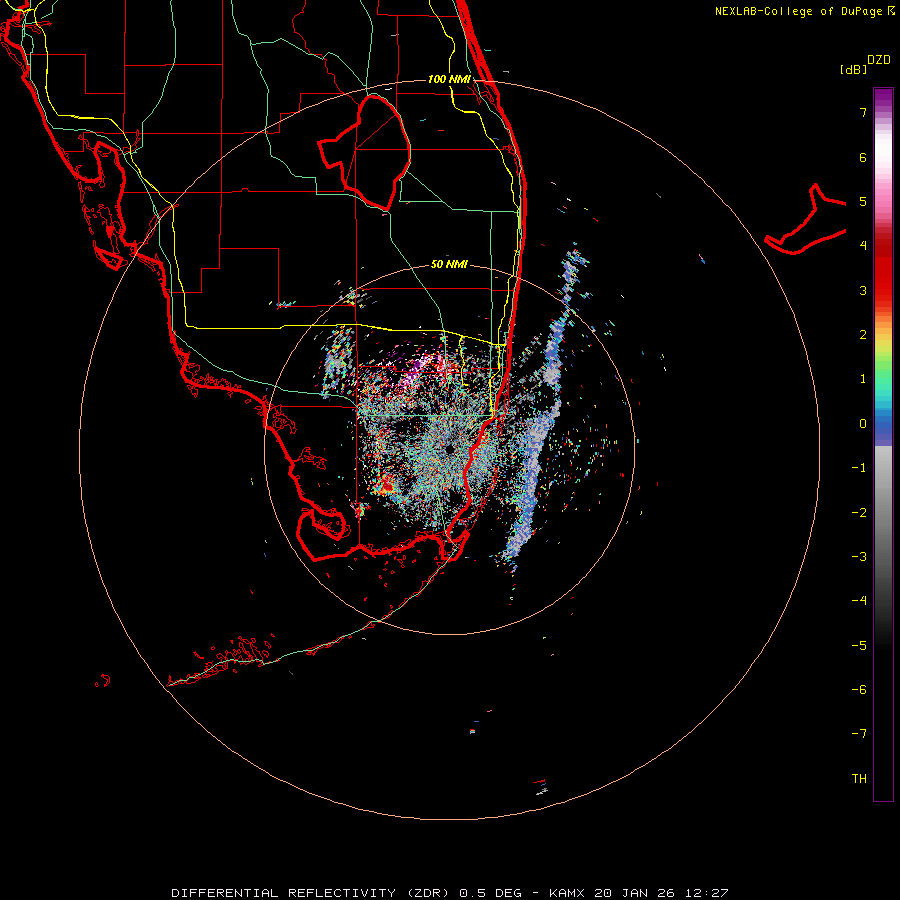Click the Lake Okeechobee outline on map
Screen dimensions: 900x900
tap(365, 153)
